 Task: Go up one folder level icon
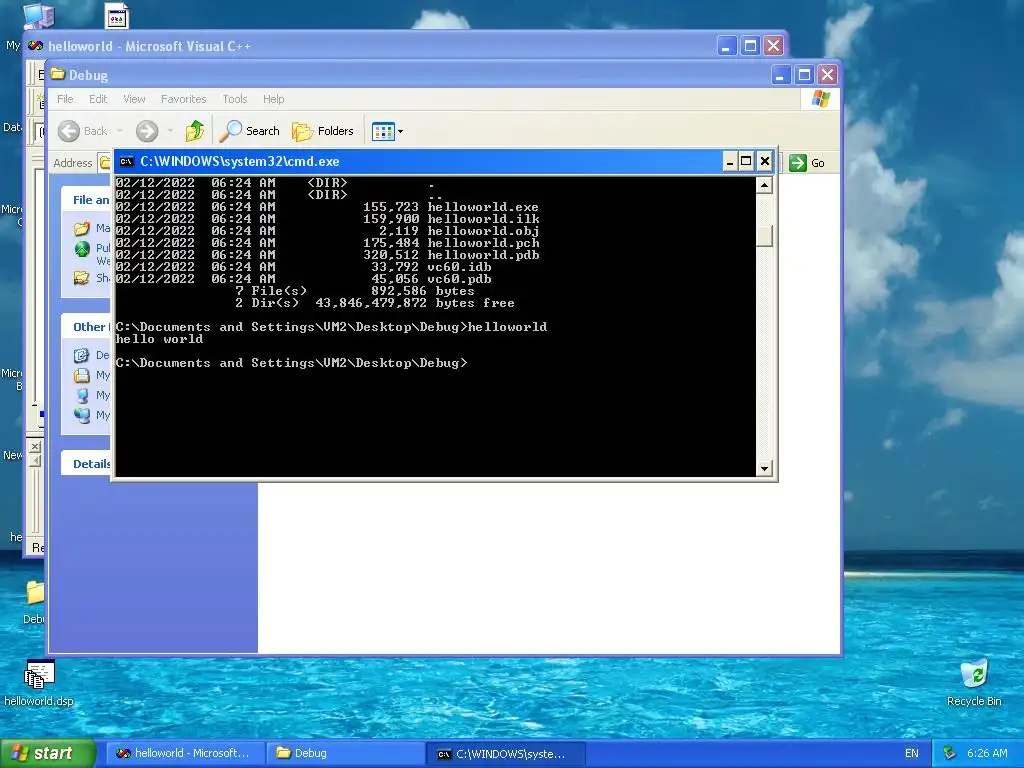click(x=194, y=131)
